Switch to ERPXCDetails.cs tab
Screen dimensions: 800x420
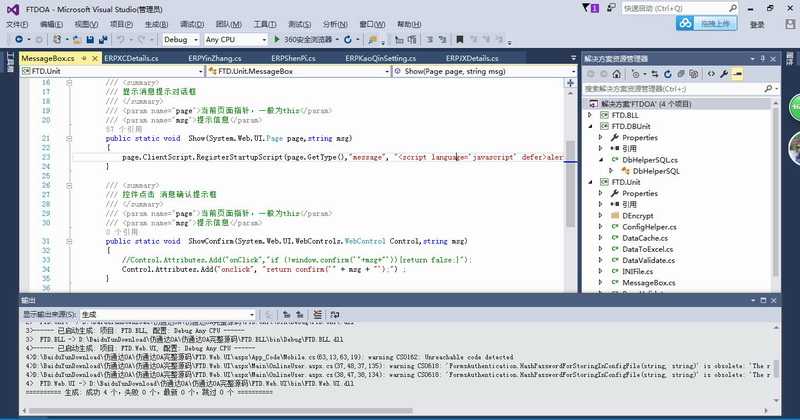coord(131,58)
